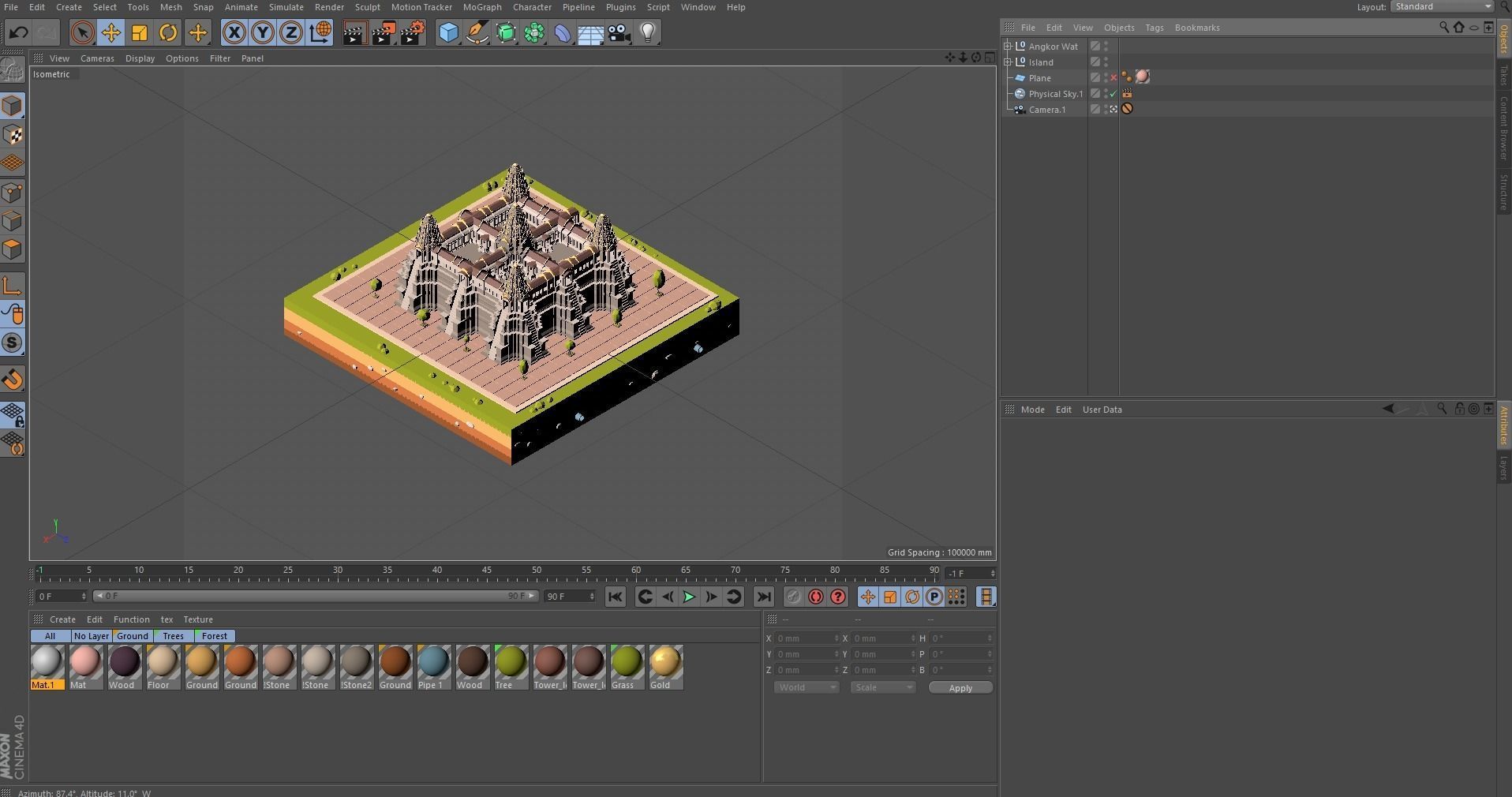
Task: Go to start of timeline
Action: (x=615, y=597)
